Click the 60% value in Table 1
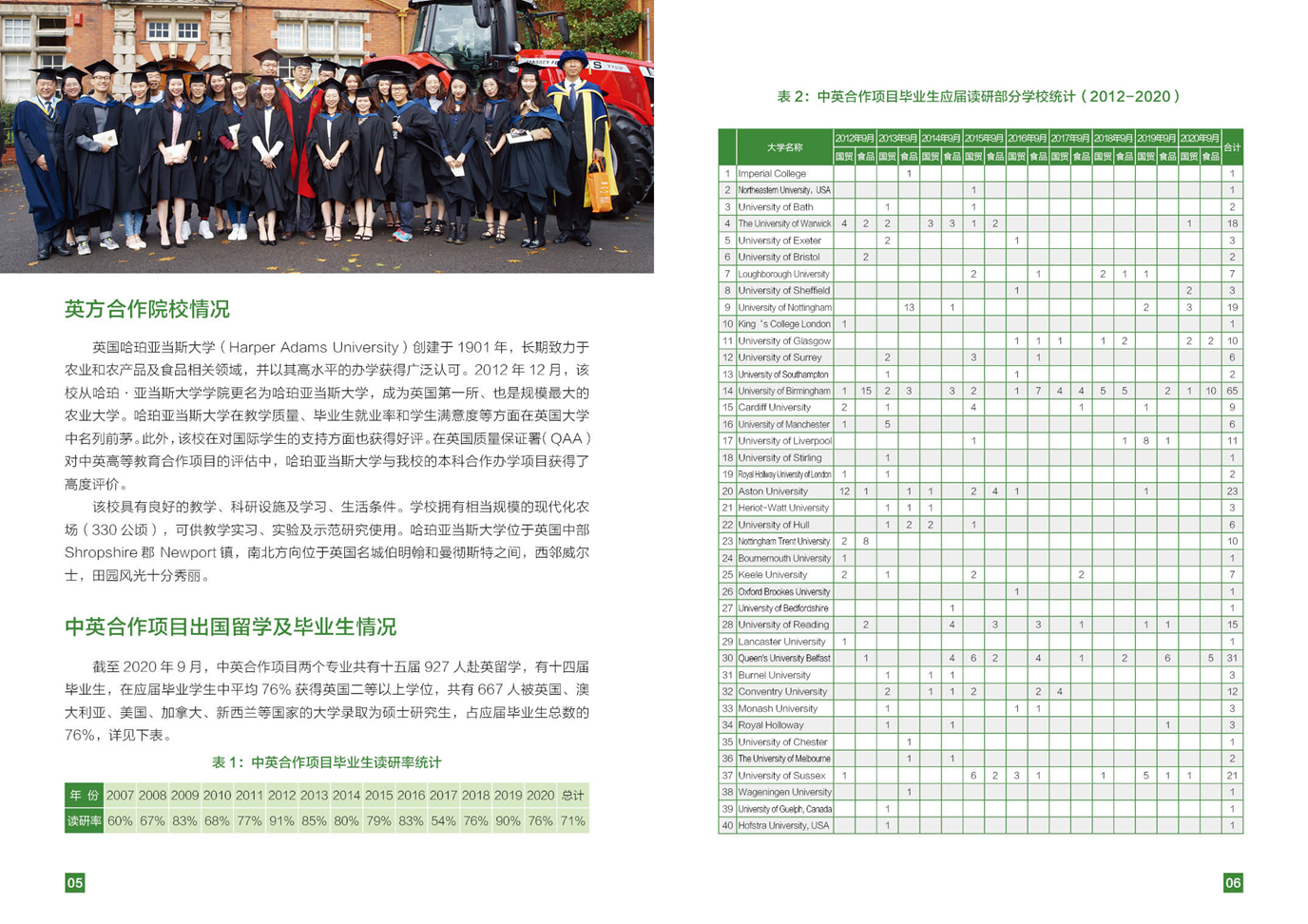Screen dimensions: 1308x924 [x=120, y=820]
